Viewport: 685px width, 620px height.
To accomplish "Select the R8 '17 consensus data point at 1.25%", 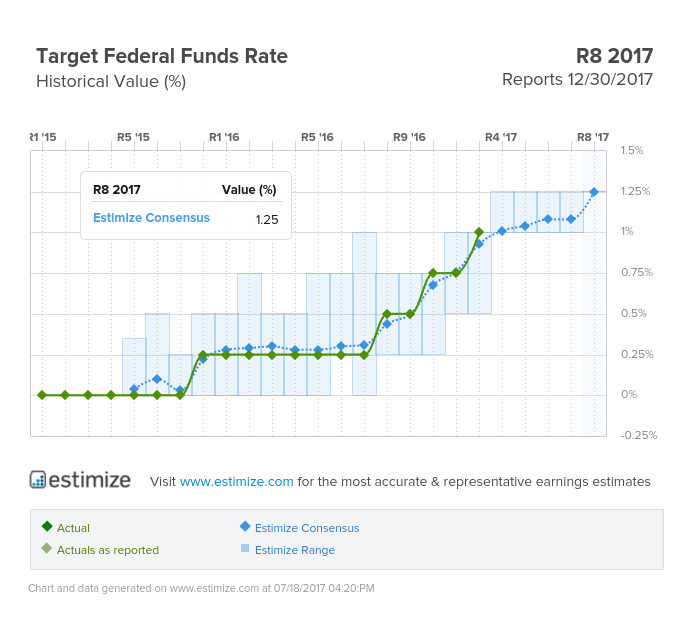I will (x=594, y=192).
